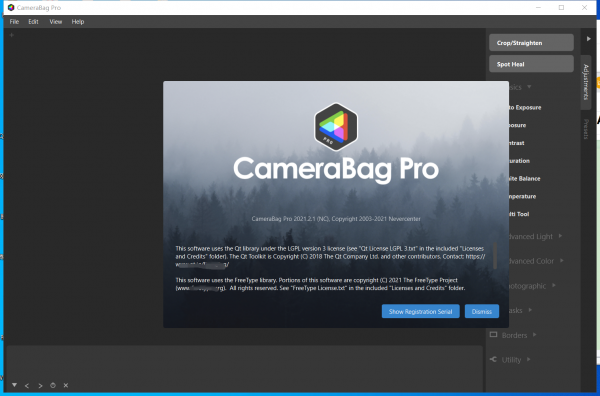The image size is (600, 396).
Task: Go to previous image with left chevron
Action: pos(27,386)
